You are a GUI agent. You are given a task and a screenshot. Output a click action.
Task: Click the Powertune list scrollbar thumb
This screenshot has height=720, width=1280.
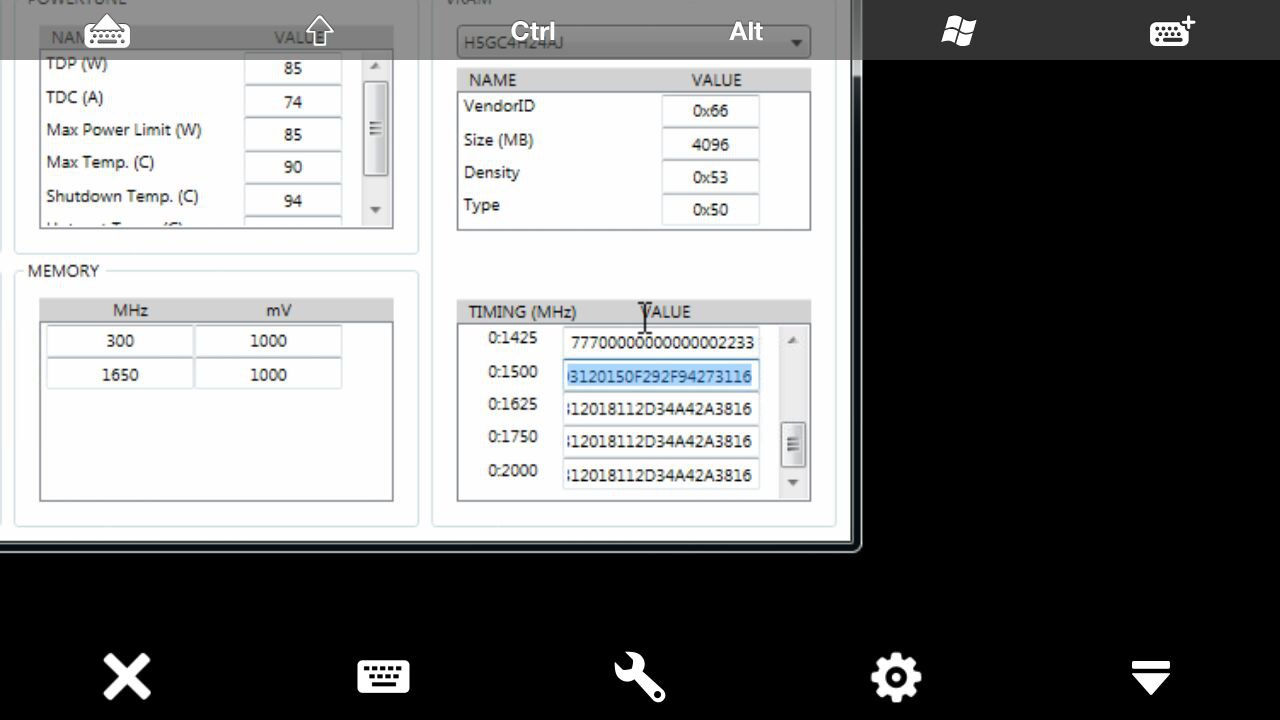click(375, 128)
